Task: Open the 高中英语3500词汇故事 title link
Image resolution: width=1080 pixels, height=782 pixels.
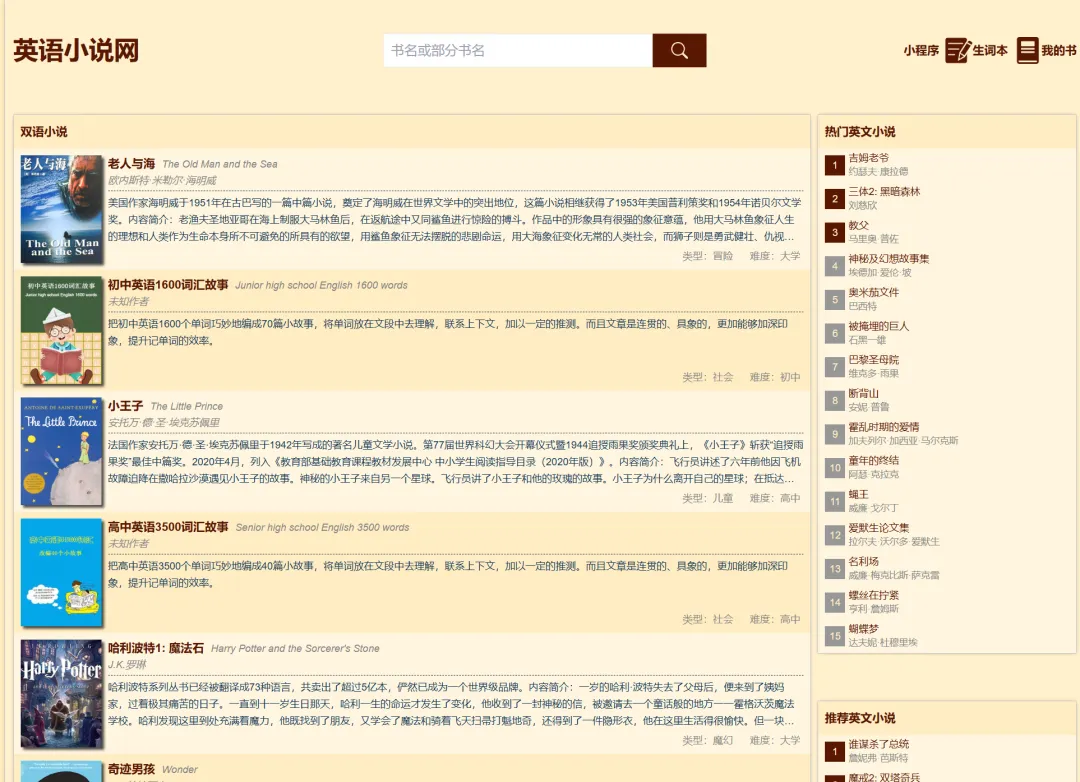Action: click(x=168, y=527)
